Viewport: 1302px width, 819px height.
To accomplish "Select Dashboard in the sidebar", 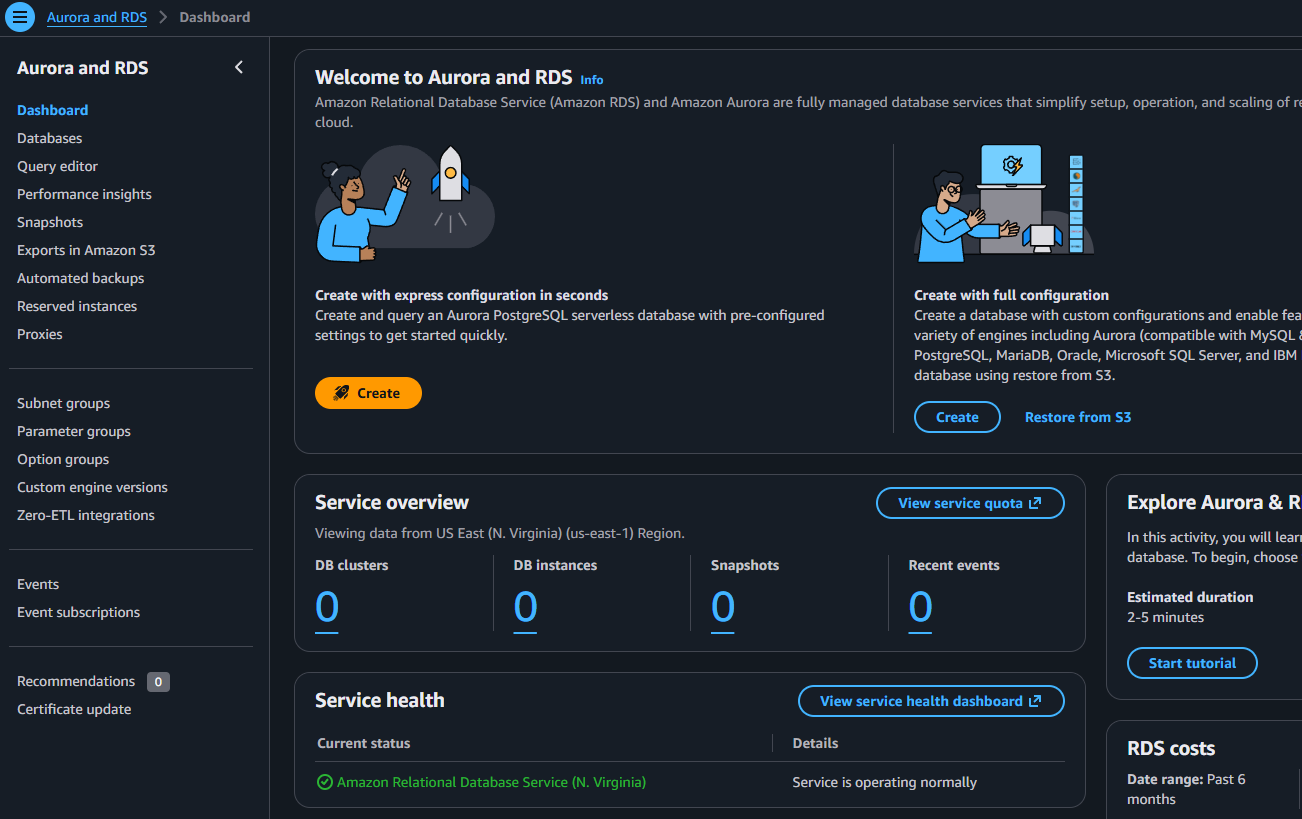I will (x=53, y=110).
